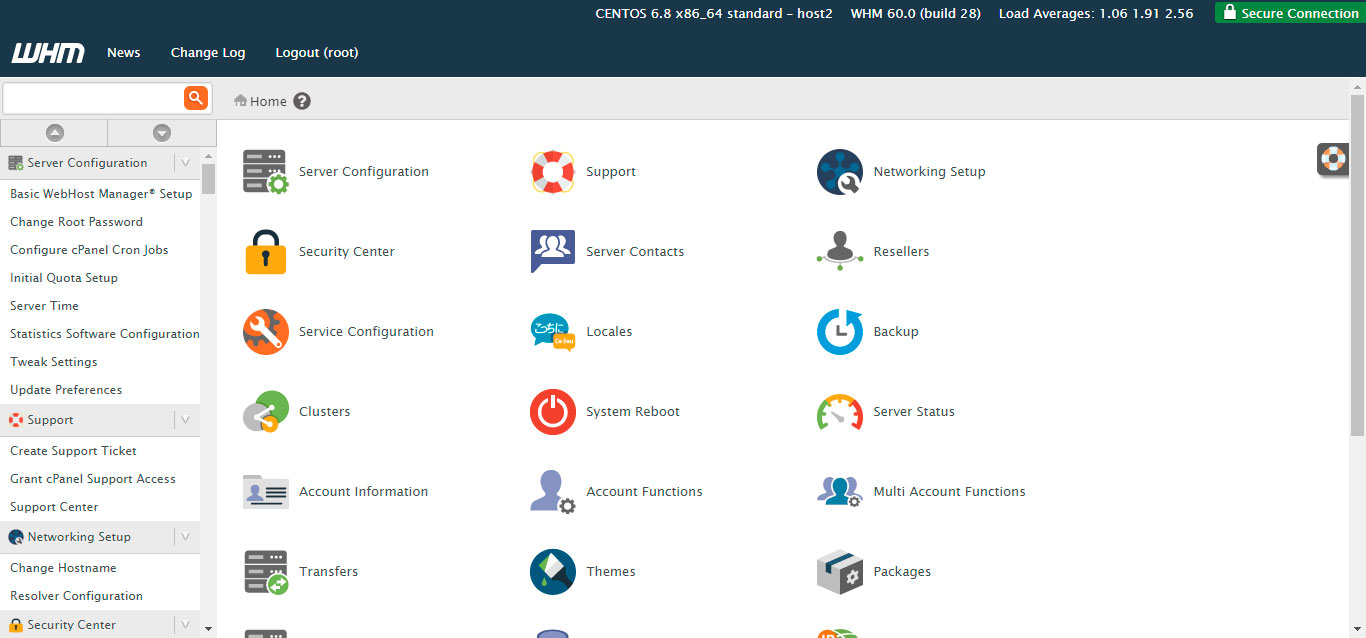Open the Networking Setup wrench icon
The width and height of the screenshot is (1366, 638).
840,172
